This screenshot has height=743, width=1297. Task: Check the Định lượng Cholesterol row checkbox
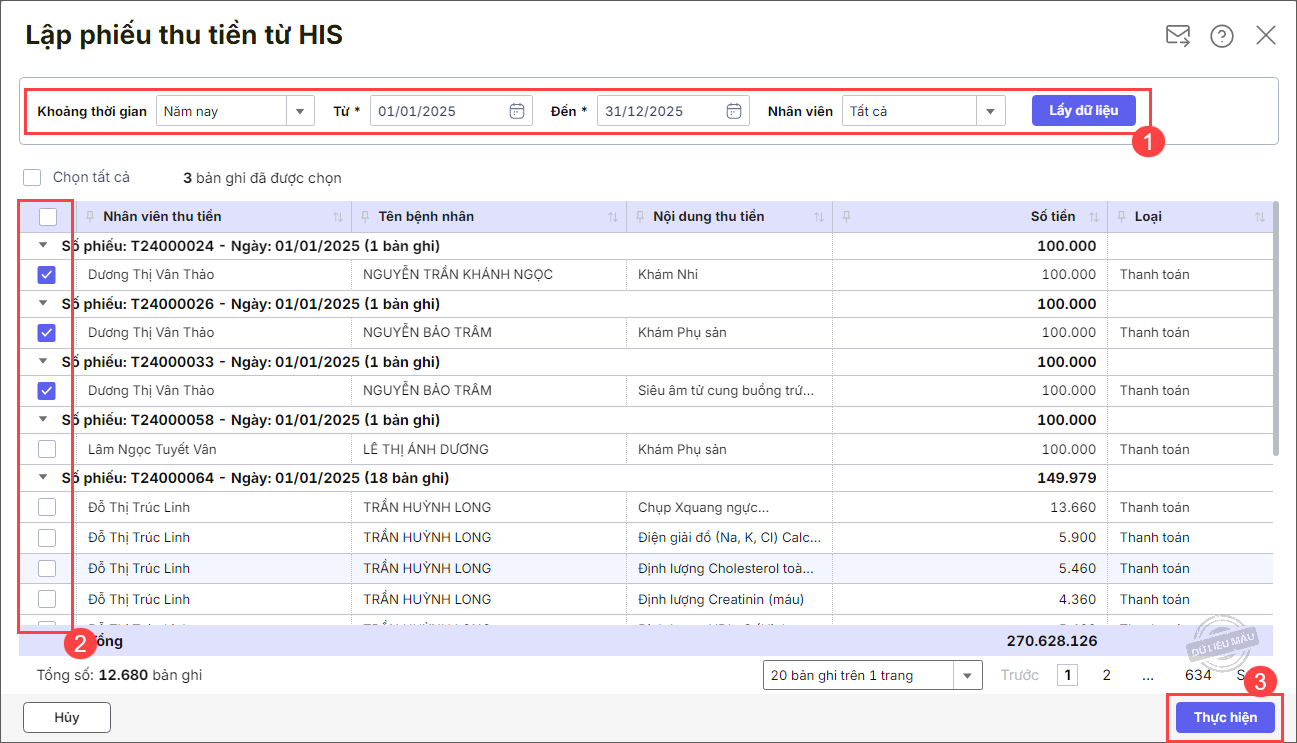coord(46,568)
